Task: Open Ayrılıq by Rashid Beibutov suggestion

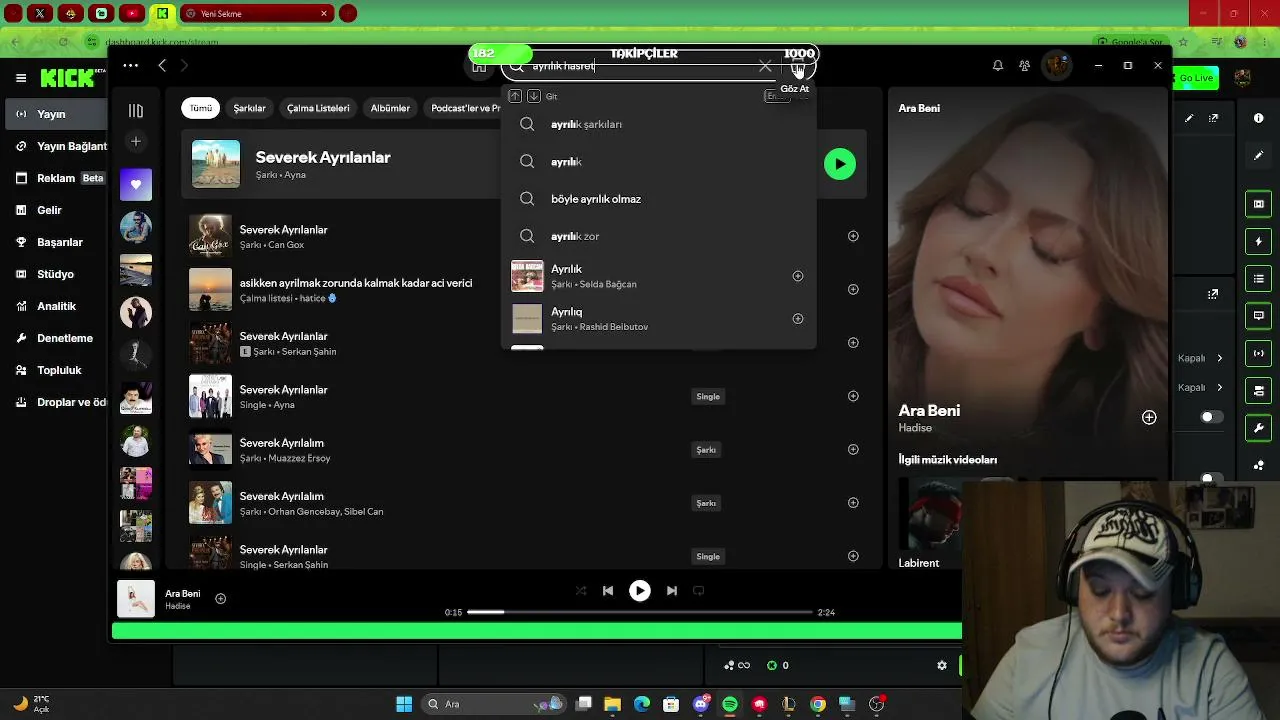Action: tap(659, 319)
